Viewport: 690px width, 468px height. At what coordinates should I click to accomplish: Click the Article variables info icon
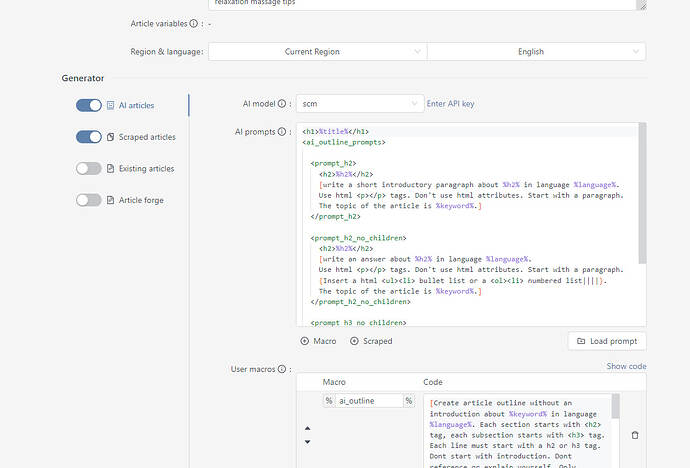(x=194, y=24)
